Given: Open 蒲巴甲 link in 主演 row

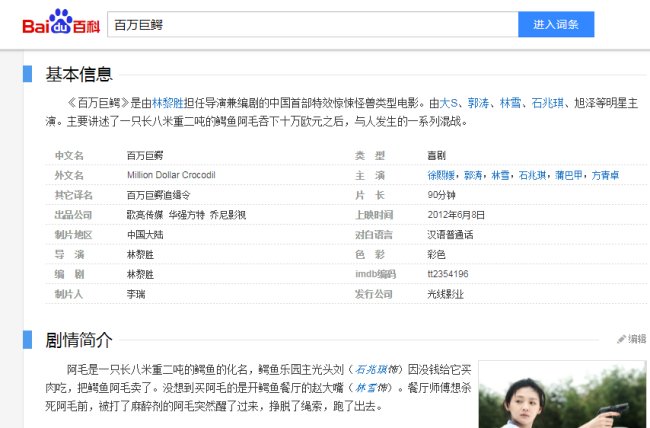Looking at the screenshot, I should (569, 175).
